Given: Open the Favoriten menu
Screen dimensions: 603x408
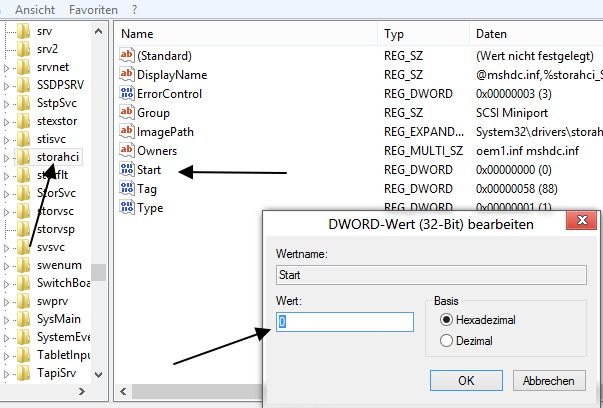Looking at the screenshot, I should pyautogui.click(x=93, y=10).
